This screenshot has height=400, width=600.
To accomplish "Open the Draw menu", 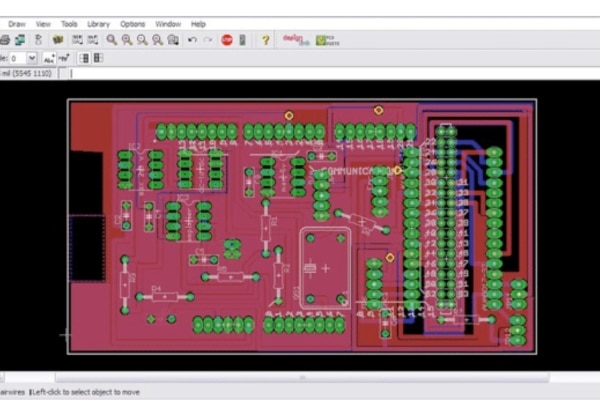I will (x=17, y=24).
